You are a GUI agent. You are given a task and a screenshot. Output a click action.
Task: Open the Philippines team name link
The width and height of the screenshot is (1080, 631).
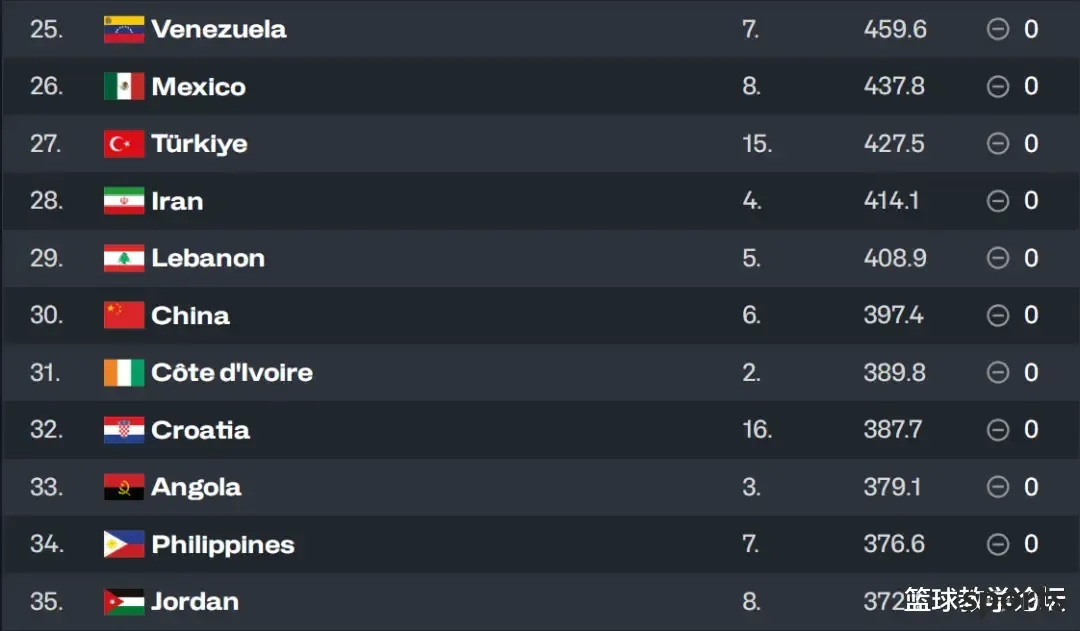tap(222, 545)
